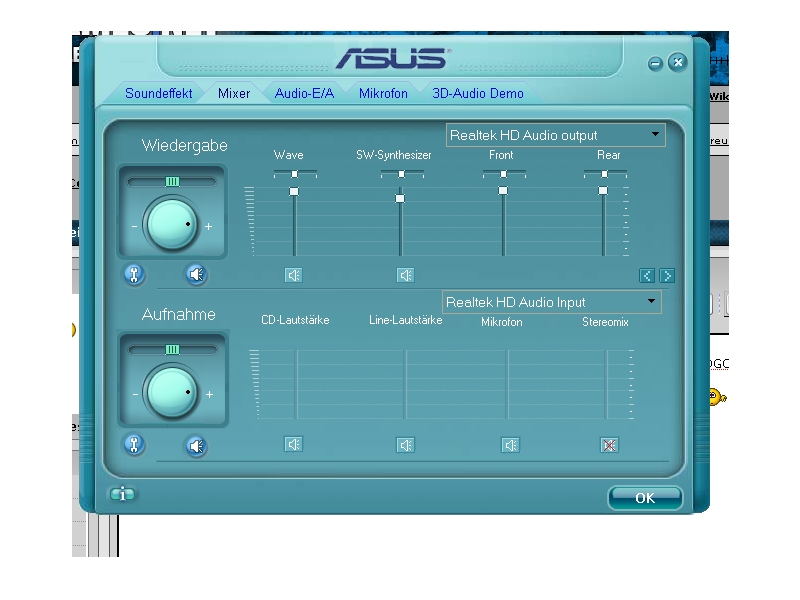Click the Mikrofon volume slider track
Screen dimensions: 800x600
[x=508, y=384]
